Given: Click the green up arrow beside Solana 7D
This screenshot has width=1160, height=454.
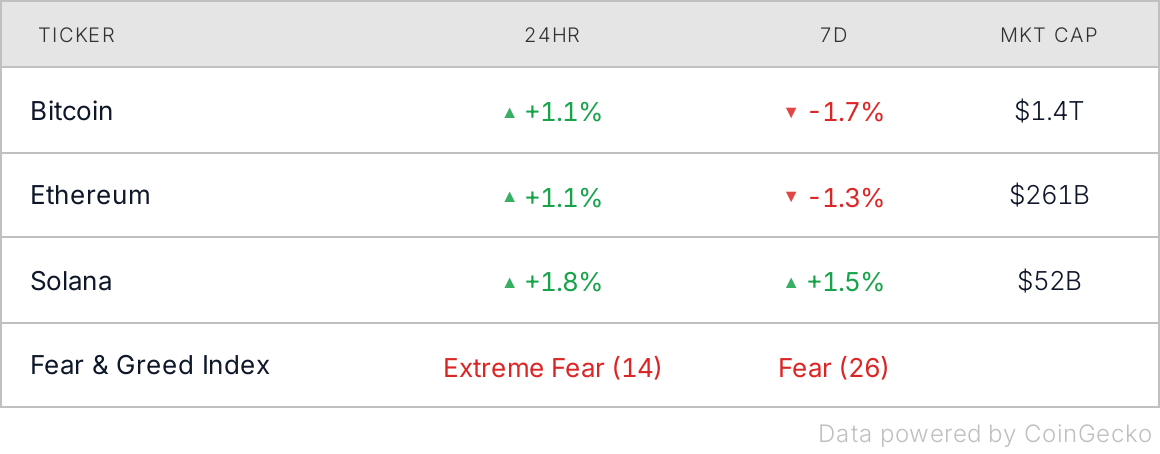Looking at the screenshot, I should coord(790,282).
